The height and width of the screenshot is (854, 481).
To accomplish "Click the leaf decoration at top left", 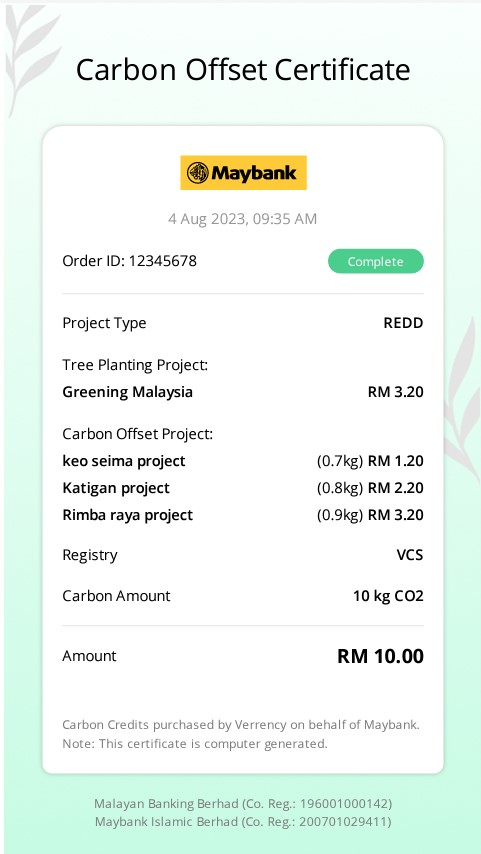I will [x=31, y=57].
